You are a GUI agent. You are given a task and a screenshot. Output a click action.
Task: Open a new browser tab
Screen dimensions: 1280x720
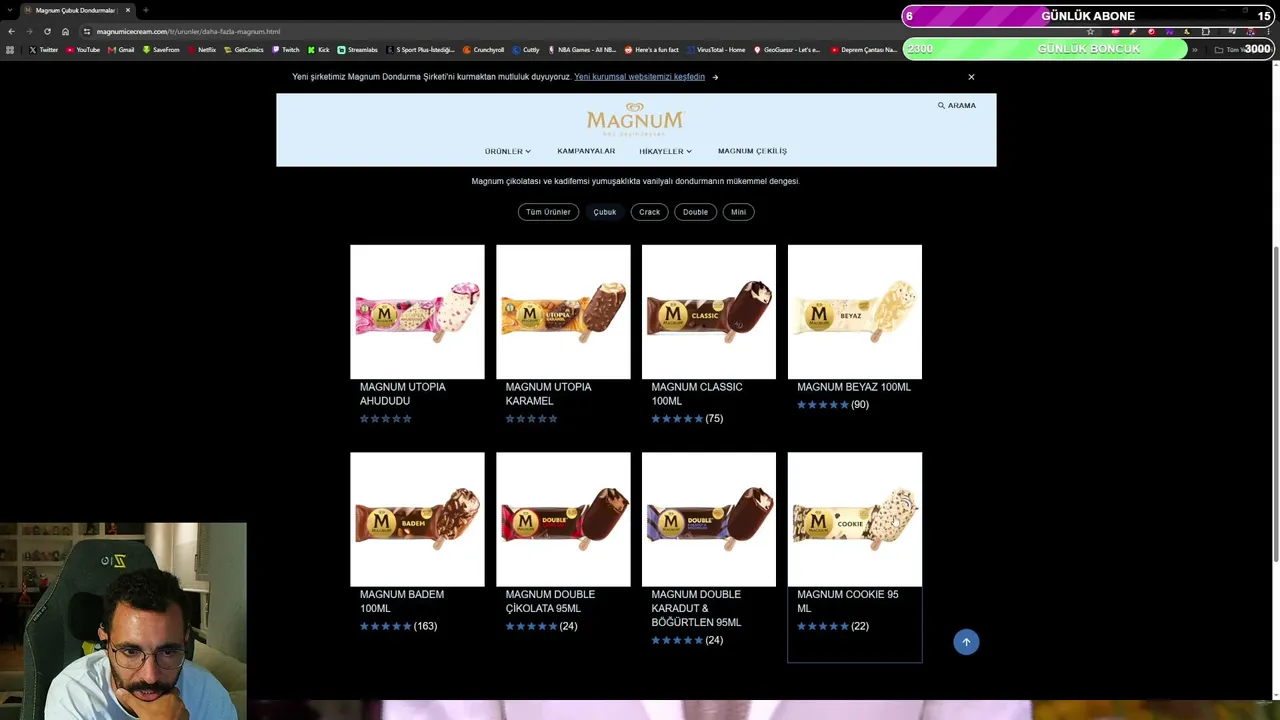click(x=145, y=10)
